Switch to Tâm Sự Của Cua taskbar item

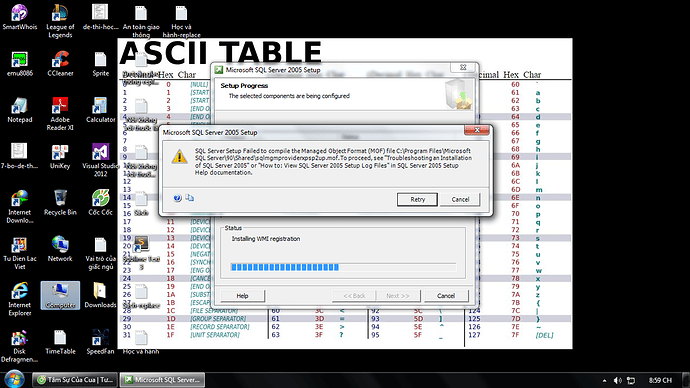click(x=75, y=380)
